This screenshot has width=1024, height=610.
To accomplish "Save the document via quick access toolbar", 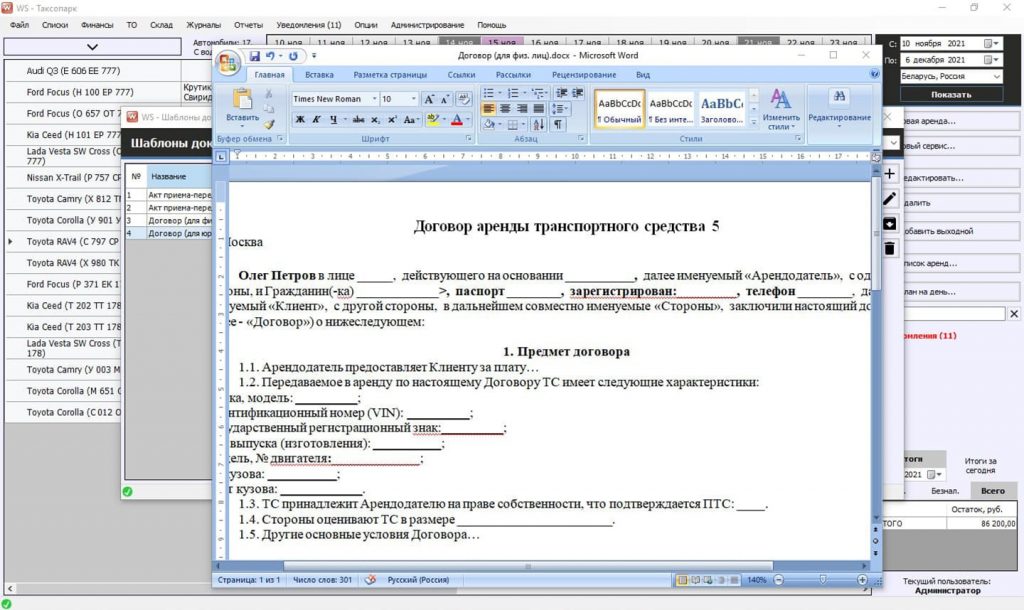I will [255, 56].
